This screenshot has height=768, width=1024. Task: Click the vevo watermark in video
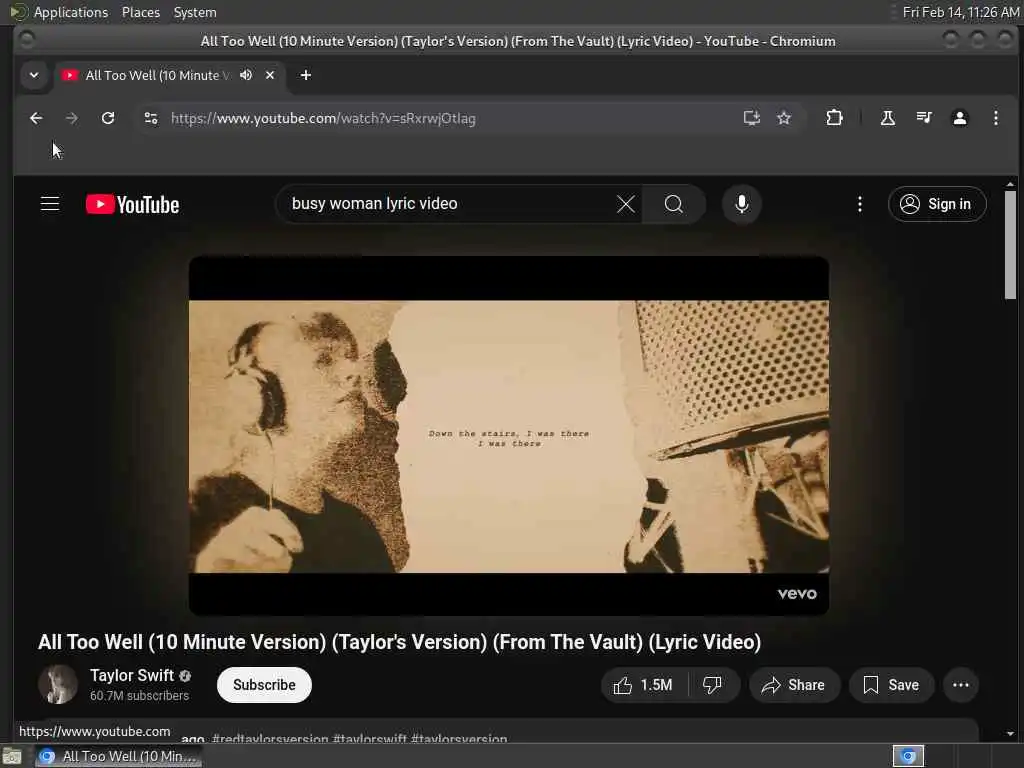[x=797, y=594]
